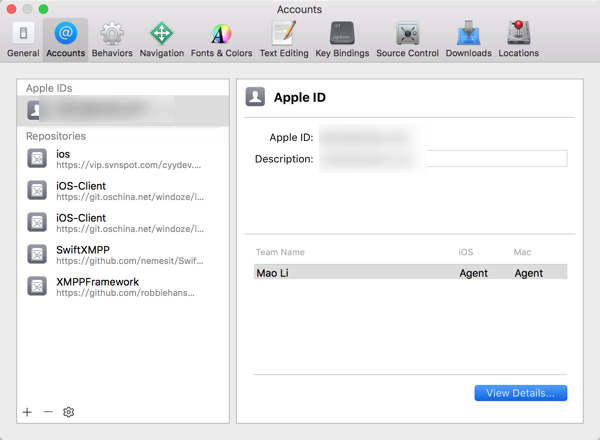Select the blurred Apple ID account row
This screenshot has height=440, width=600.
coord(123,111)
